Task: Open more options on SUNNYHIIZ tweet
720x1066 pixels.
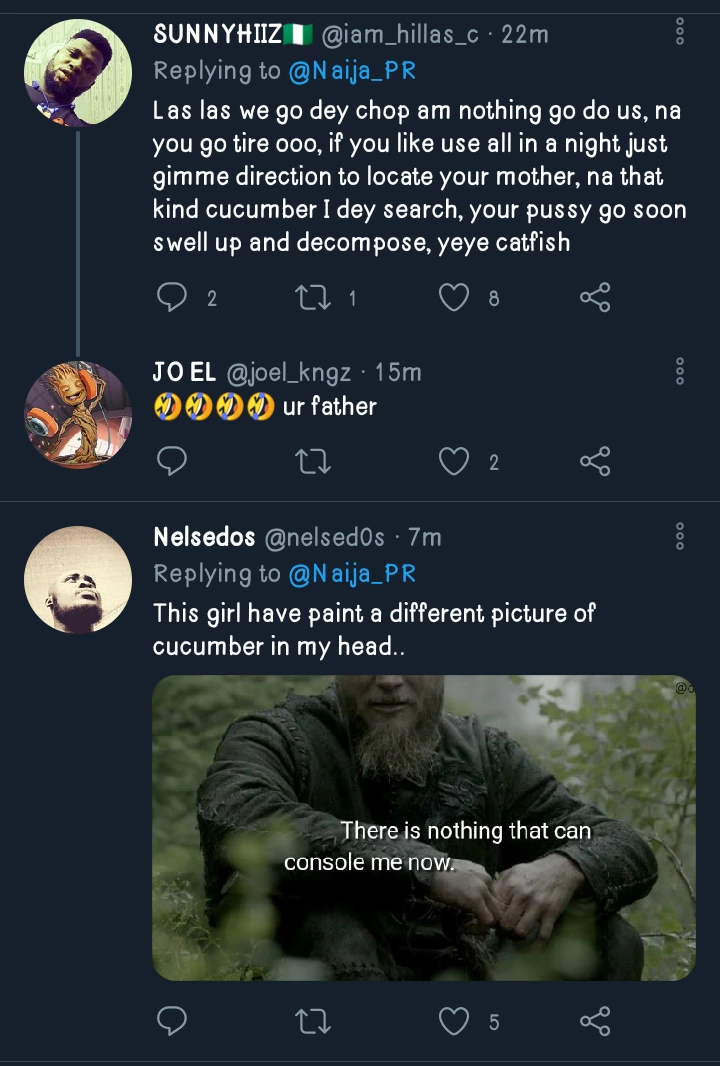Action: tap(680, 34)
